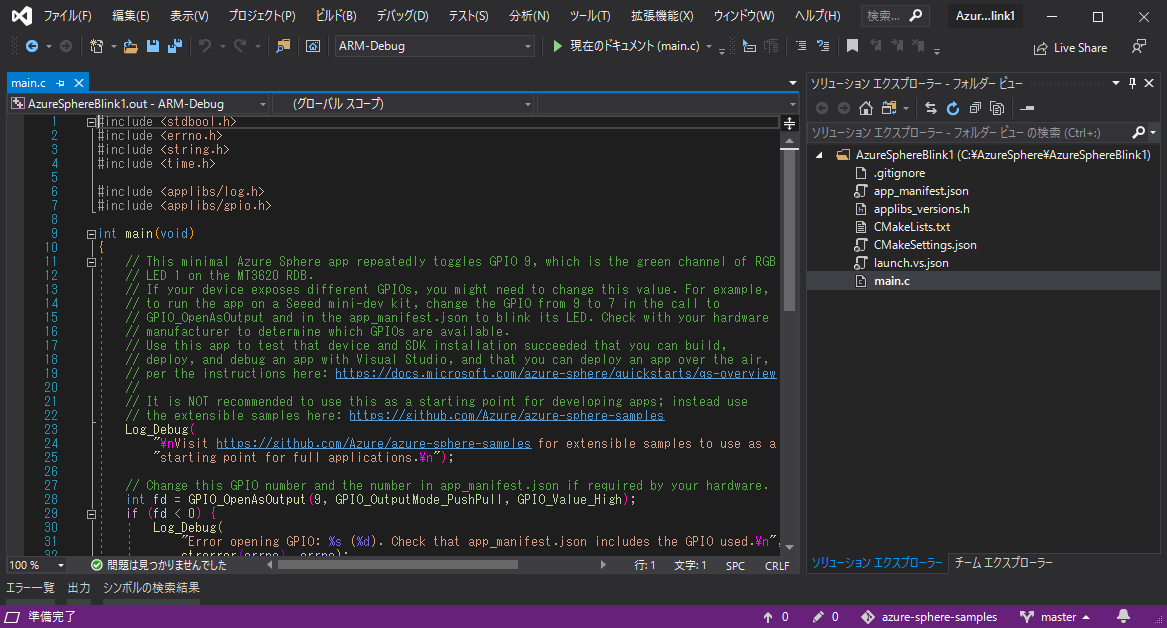Collapse the AzureSphereBlink1 folder tree node

point(819,155)
